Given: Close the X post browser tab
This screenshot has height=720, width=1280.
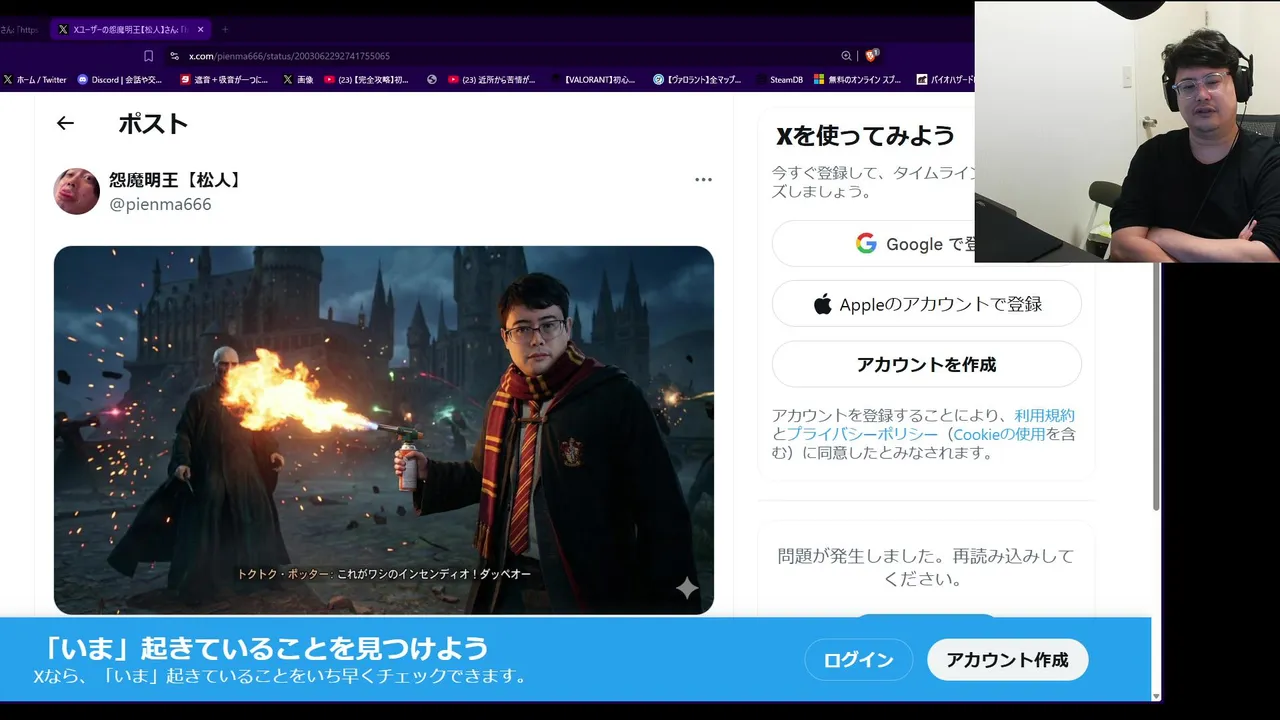Looking at the screenshot, I should (201, 29).
